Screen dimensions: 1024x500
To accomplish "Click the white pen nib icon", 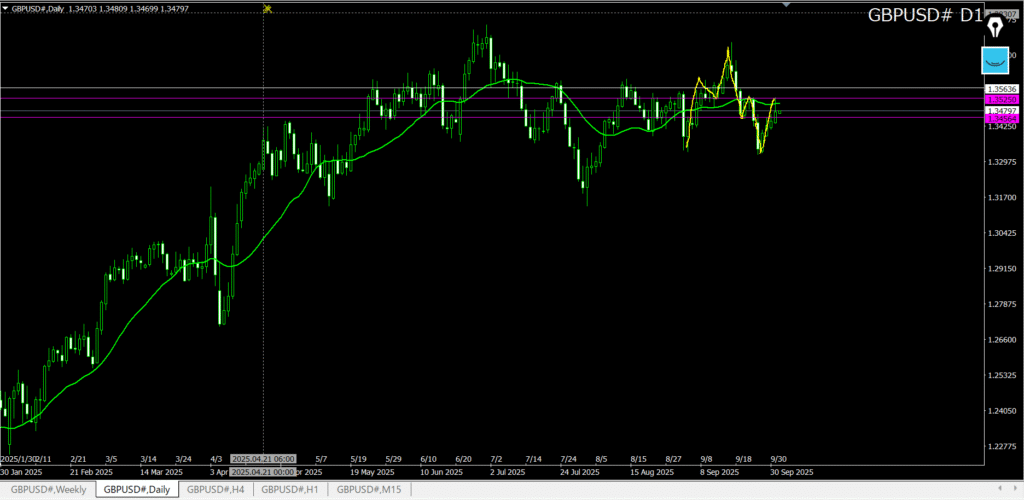I will pyautogui.click(x=995, y=25).
